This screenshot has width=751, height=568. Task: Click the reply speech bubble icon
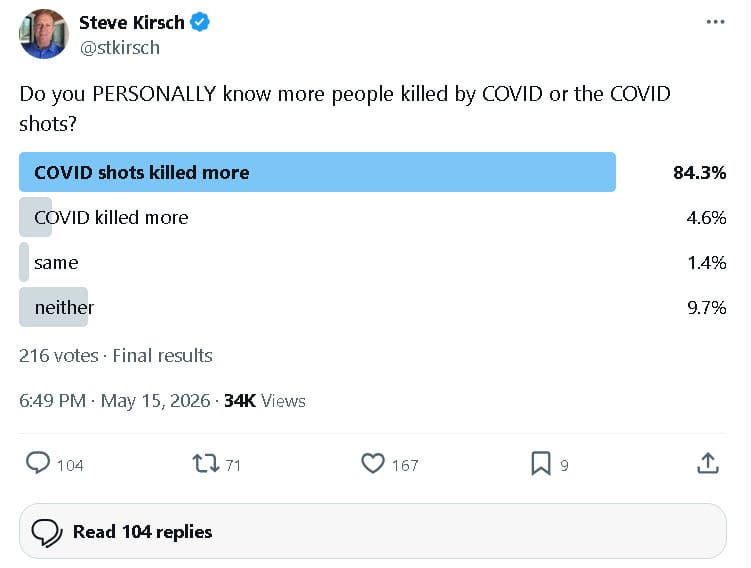pos(38,463)
